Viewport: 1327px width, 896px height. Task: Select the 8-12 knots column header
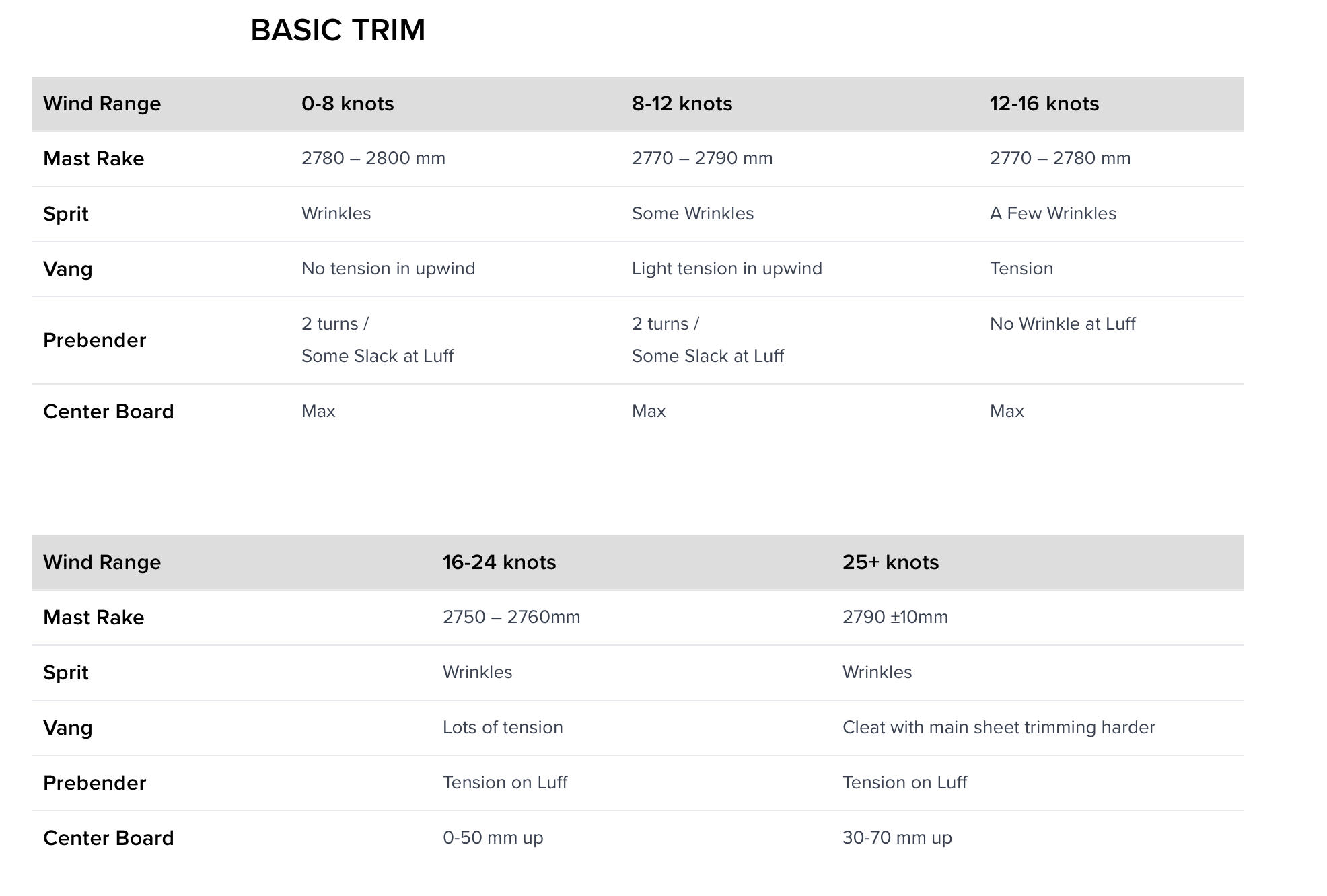tap(682, 104)
